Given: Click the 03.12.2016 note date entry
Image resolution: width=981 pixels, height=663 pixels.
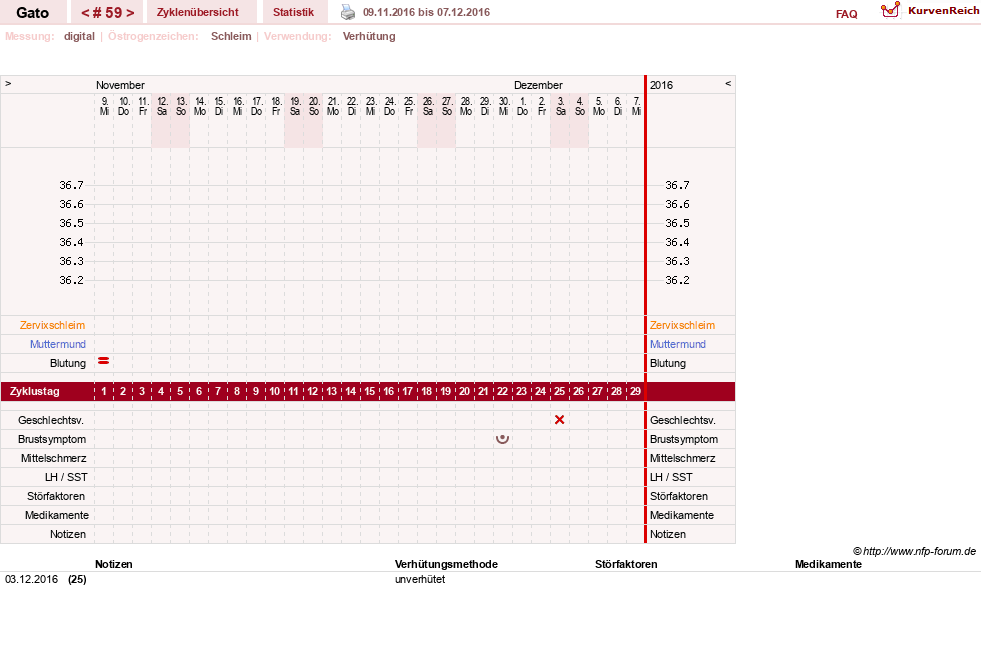Looking at the screenshot, I should pos(31,579).
